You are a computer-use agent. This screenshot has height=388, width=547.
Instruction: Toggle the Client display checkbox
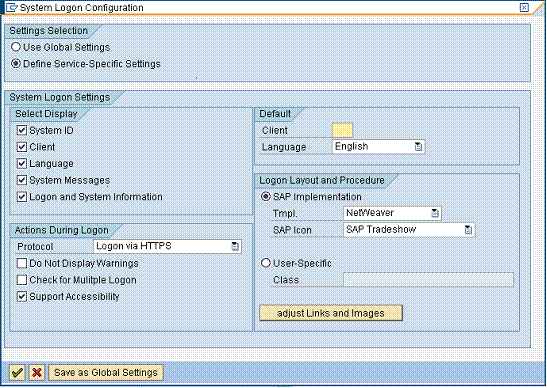tap(22, 147)
